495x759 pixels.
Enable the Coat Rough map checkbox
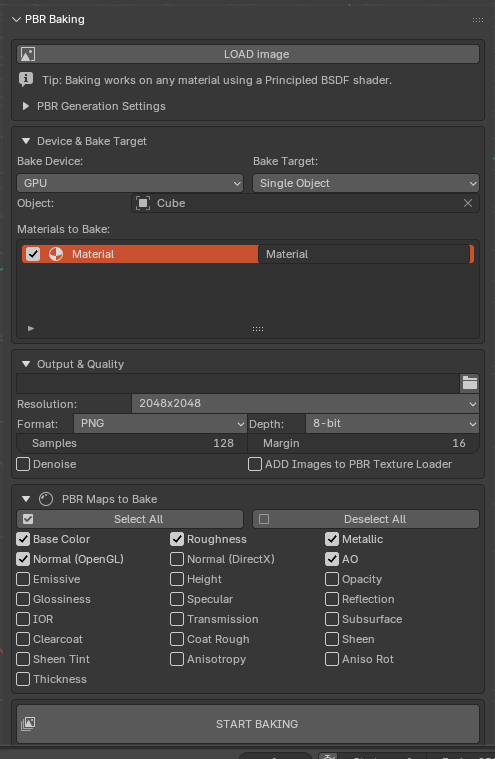177,639
